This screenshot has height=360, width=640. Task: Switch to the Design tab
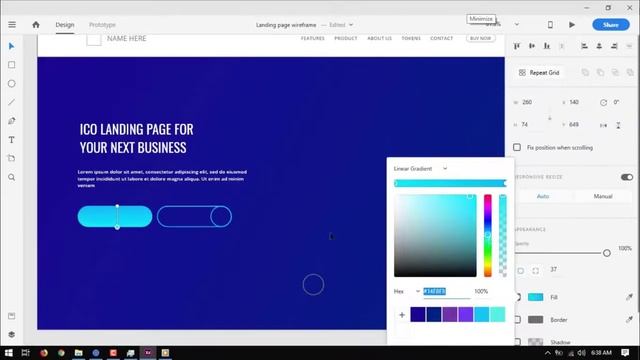tap(65, 25)
